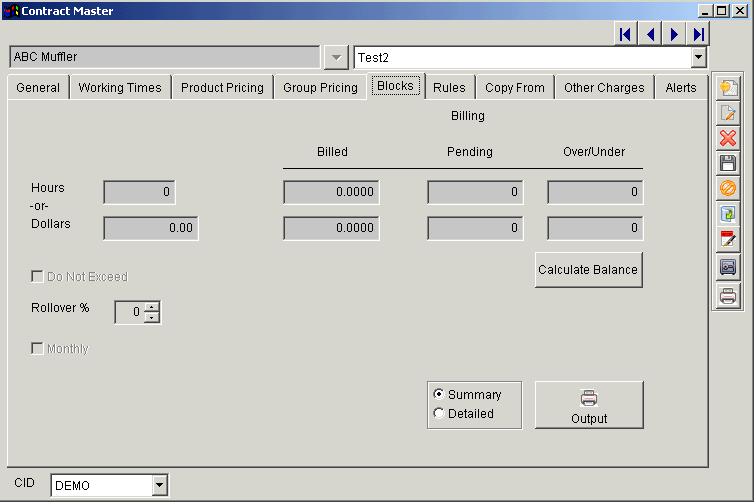Switch to the Product Pricing tab
The width and height of the screenshot is (754, 502).
pos(222,88)
